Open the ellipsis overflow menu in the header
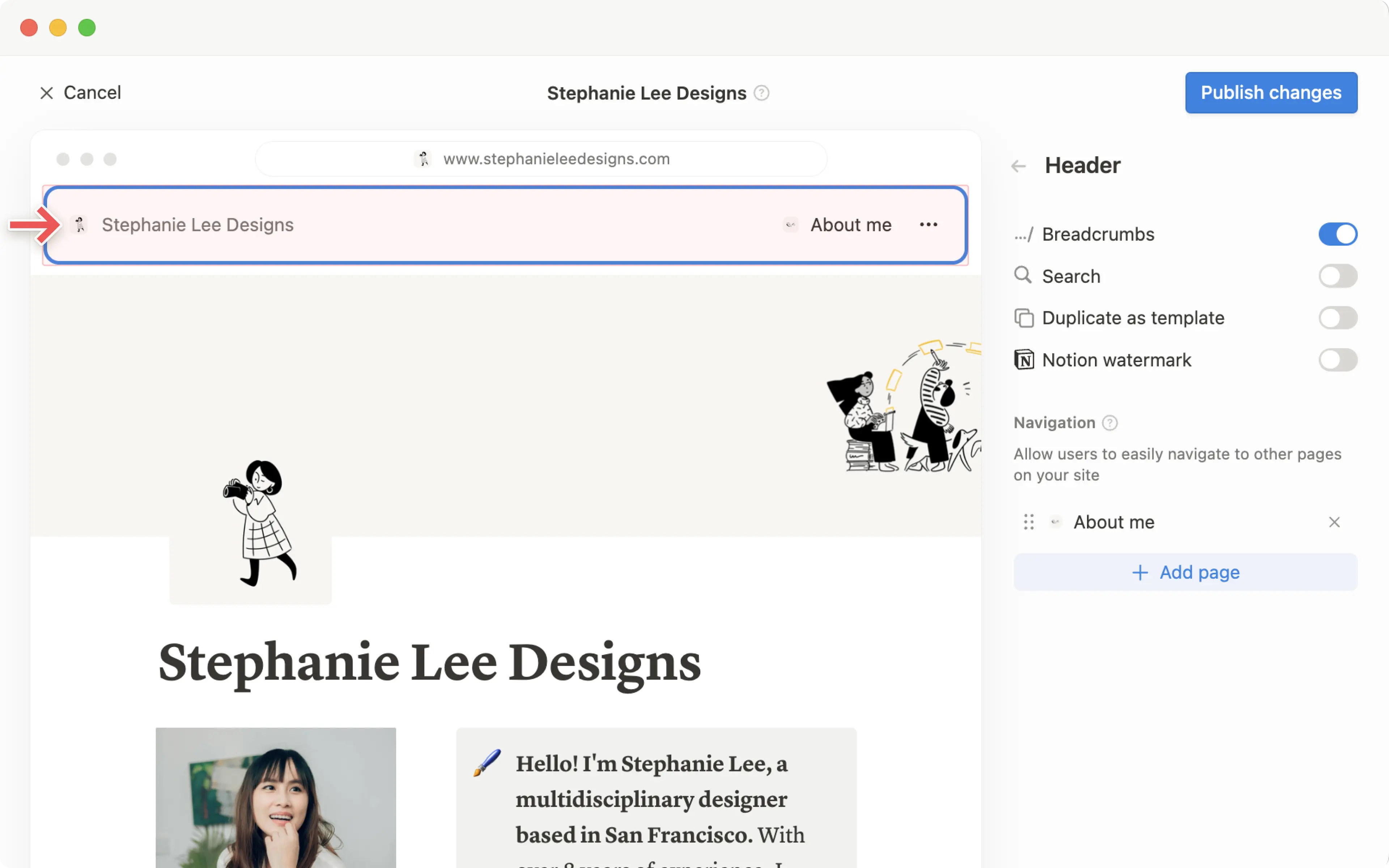The image size is (1389, 868). (x=928, y=225)
